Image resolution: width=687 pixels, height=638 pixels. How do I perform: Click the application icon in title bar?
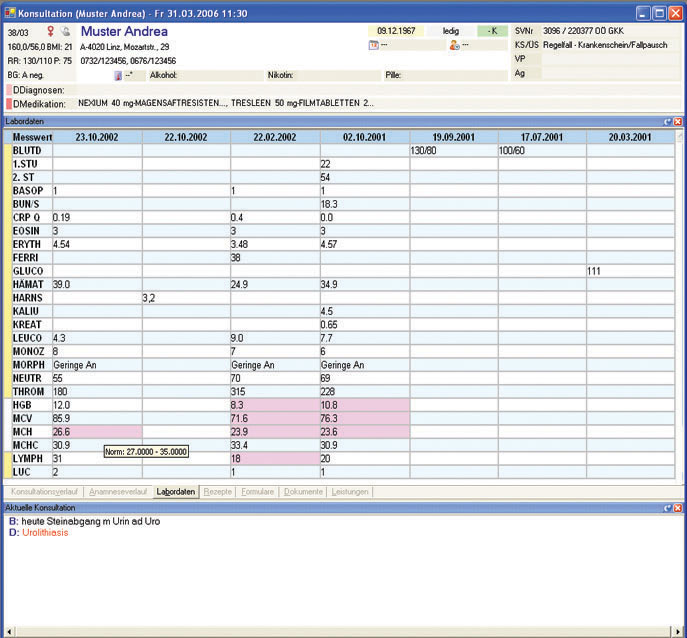coord(10,11)
